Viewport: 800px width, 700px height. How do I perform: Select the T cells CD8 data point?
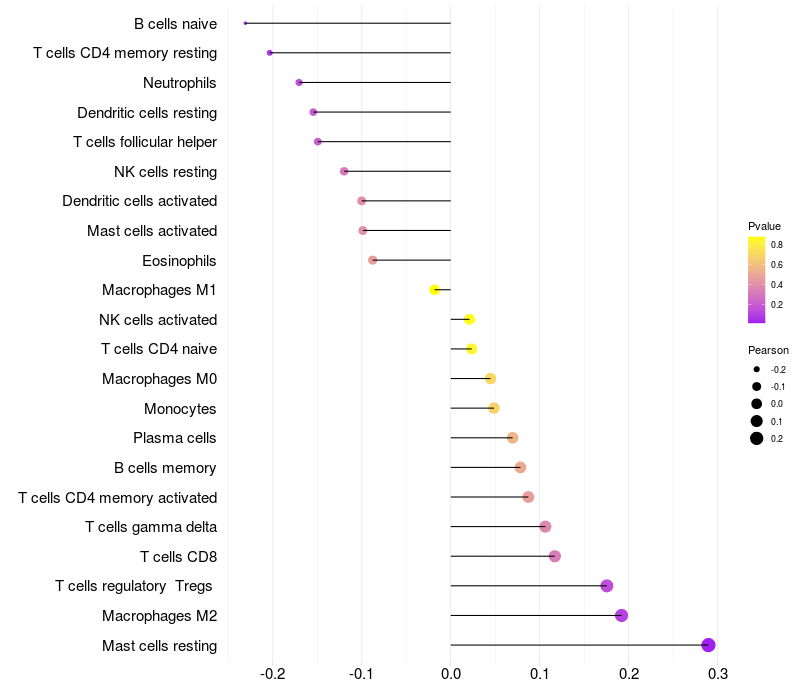click(555, 556)
